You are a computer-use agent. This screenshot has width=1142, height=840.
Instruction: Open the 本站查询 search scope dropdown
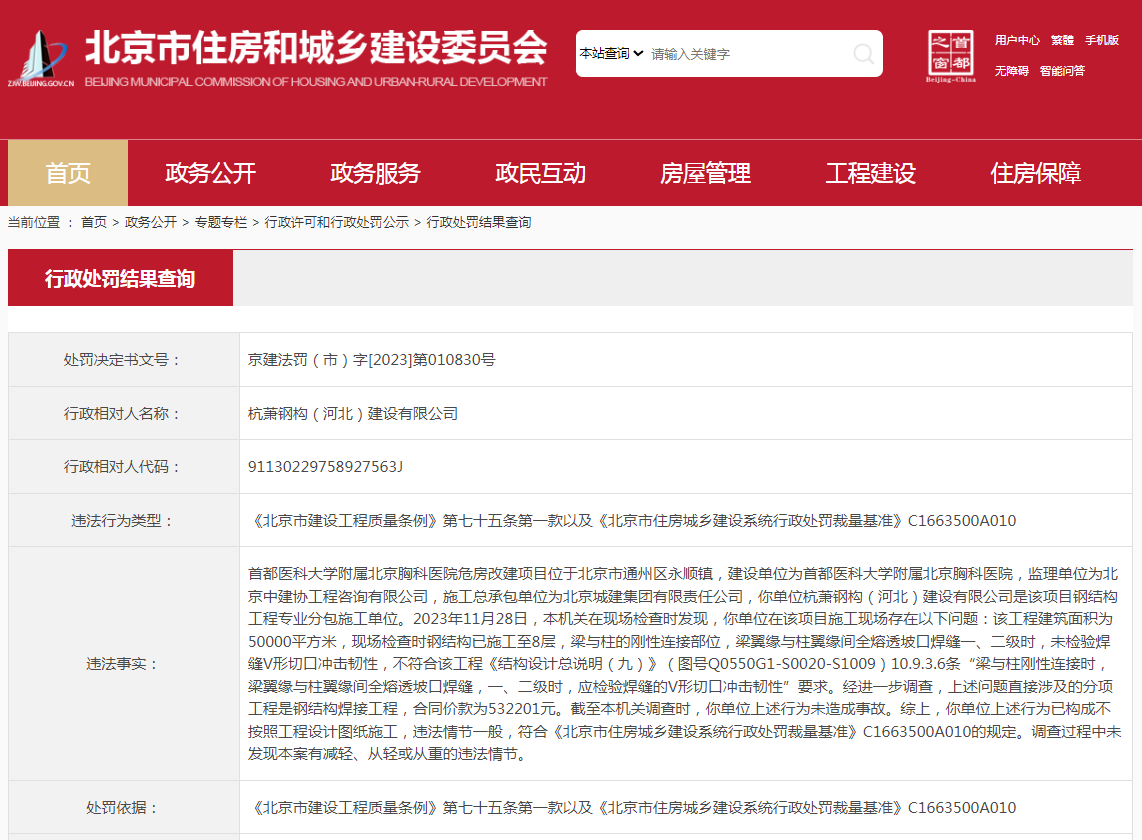(611, 53)
